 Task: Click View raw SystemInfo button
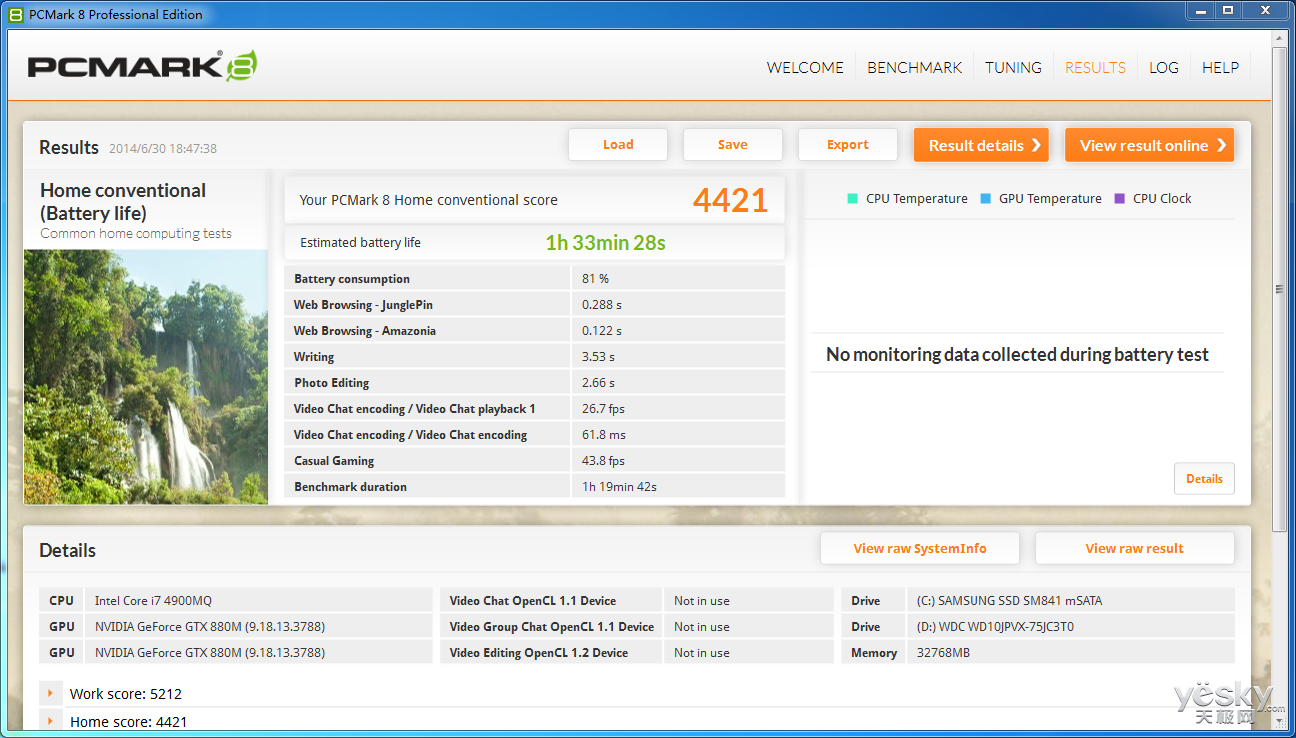[x=920, y=548]
